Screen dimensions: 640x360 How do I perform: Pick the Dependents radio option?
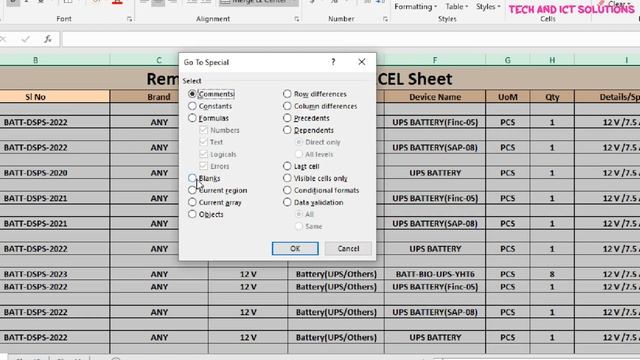[x=308, y=130]
